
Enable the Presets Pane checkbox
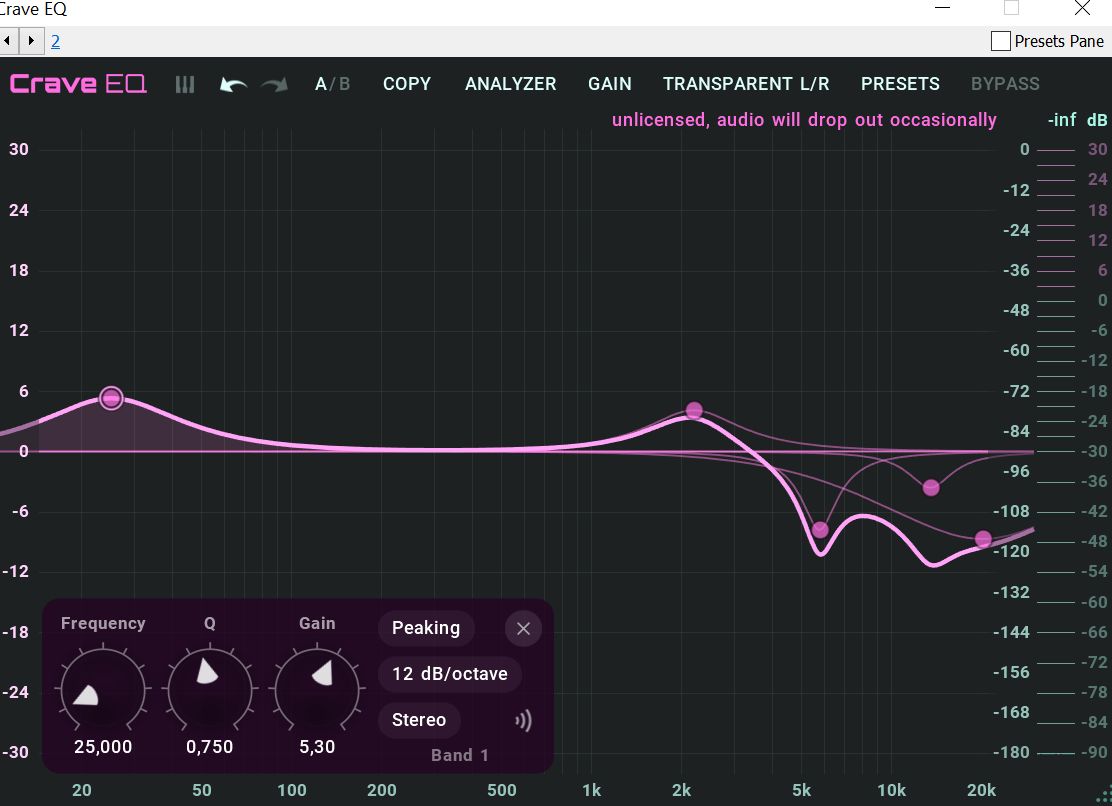(x=1000, y=41)
